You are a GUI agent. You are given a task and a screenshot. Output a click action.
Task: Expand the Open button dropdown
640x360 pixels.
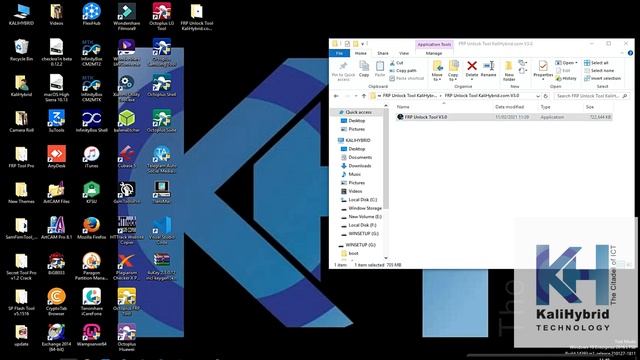pos(576,63)
